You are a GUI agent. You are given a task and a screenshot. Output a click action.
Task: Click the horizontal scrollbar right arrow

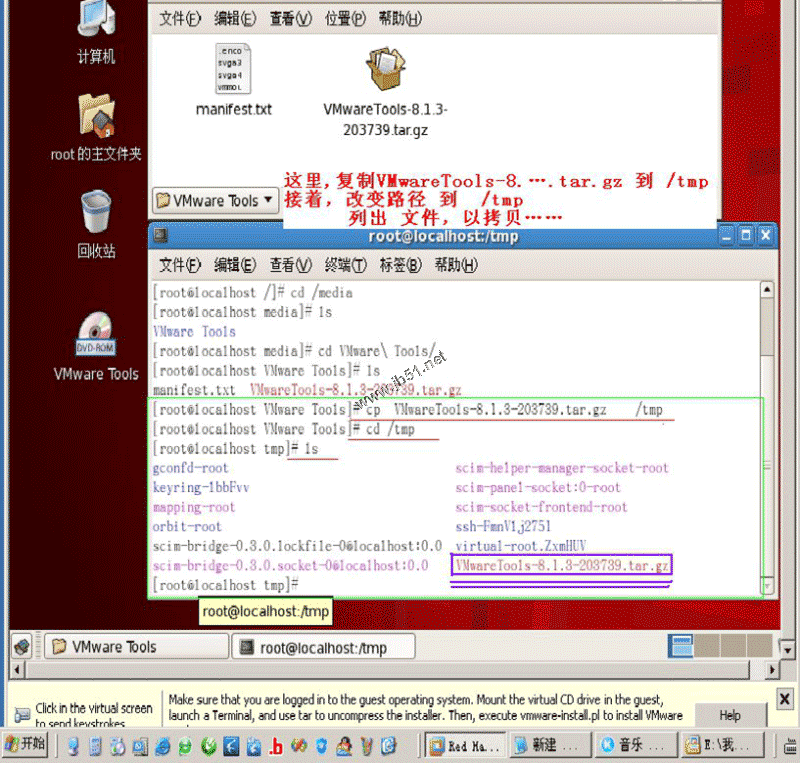click(x=771, y=670)
